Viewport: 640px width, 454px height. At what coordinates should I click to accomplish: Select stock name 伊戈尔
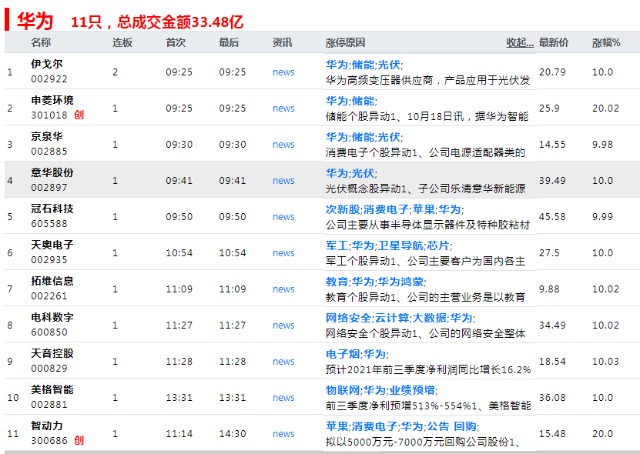coord(47,64)
